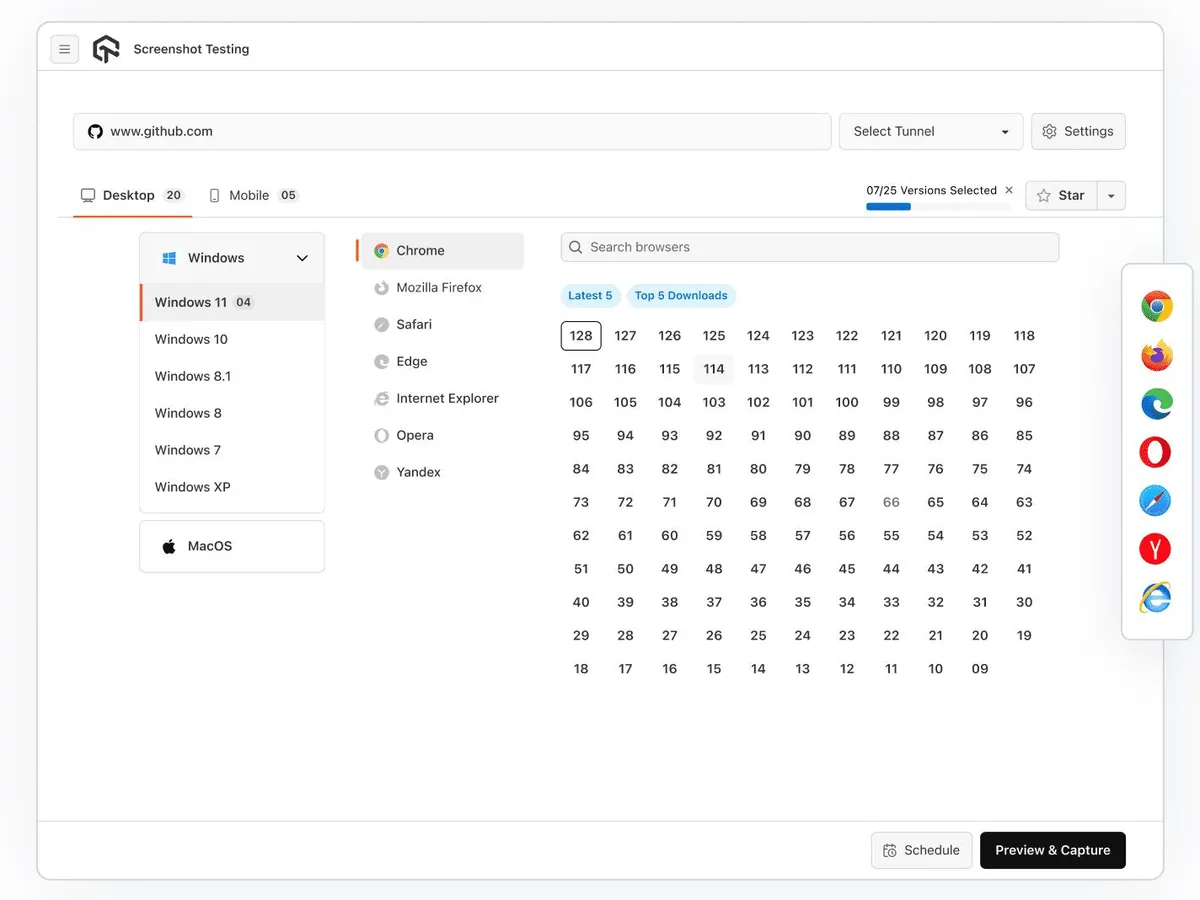Select Chrome version 73
The image size is (1200, 900).
(581, 502)
